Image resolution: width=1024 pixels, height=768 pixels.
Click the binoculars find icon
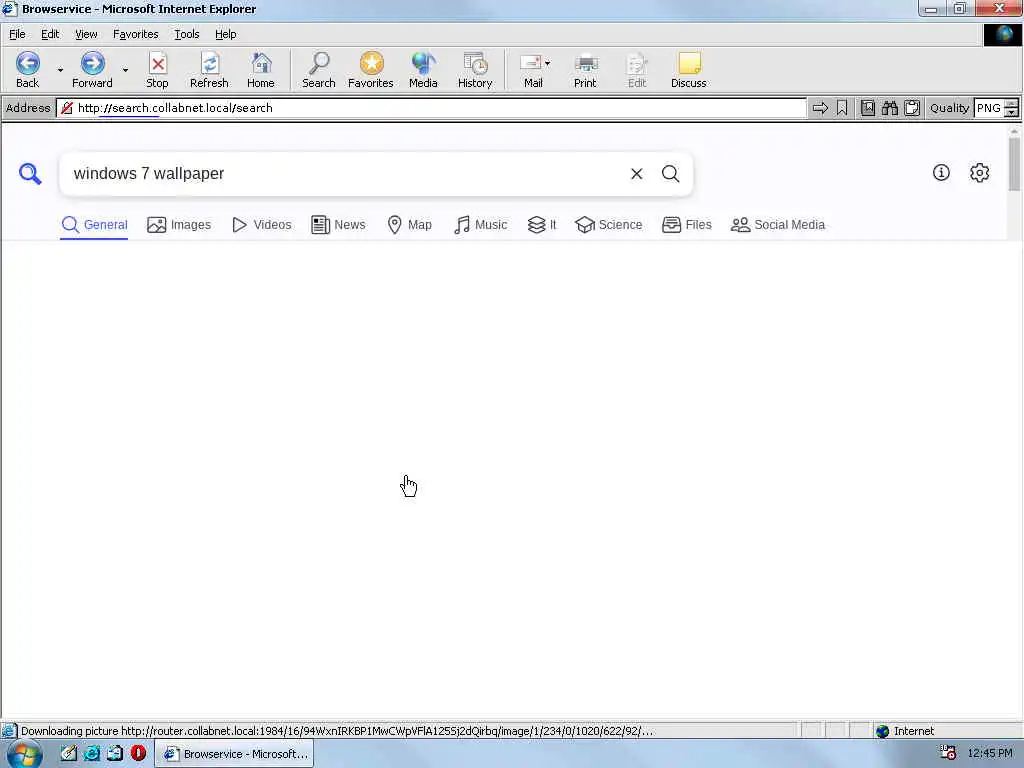pos(889,108)
